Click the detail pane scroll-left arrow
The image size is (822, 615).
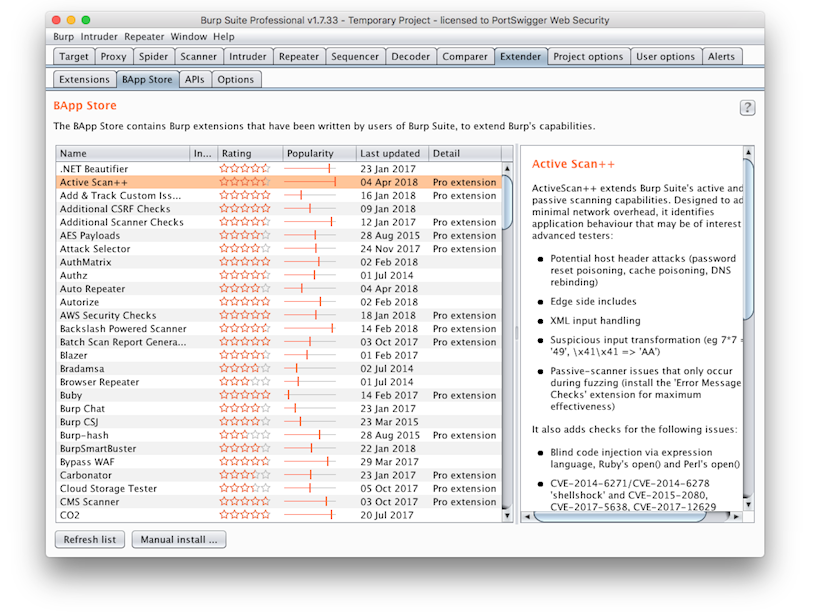pyautogui.click(x=527, y=517)
